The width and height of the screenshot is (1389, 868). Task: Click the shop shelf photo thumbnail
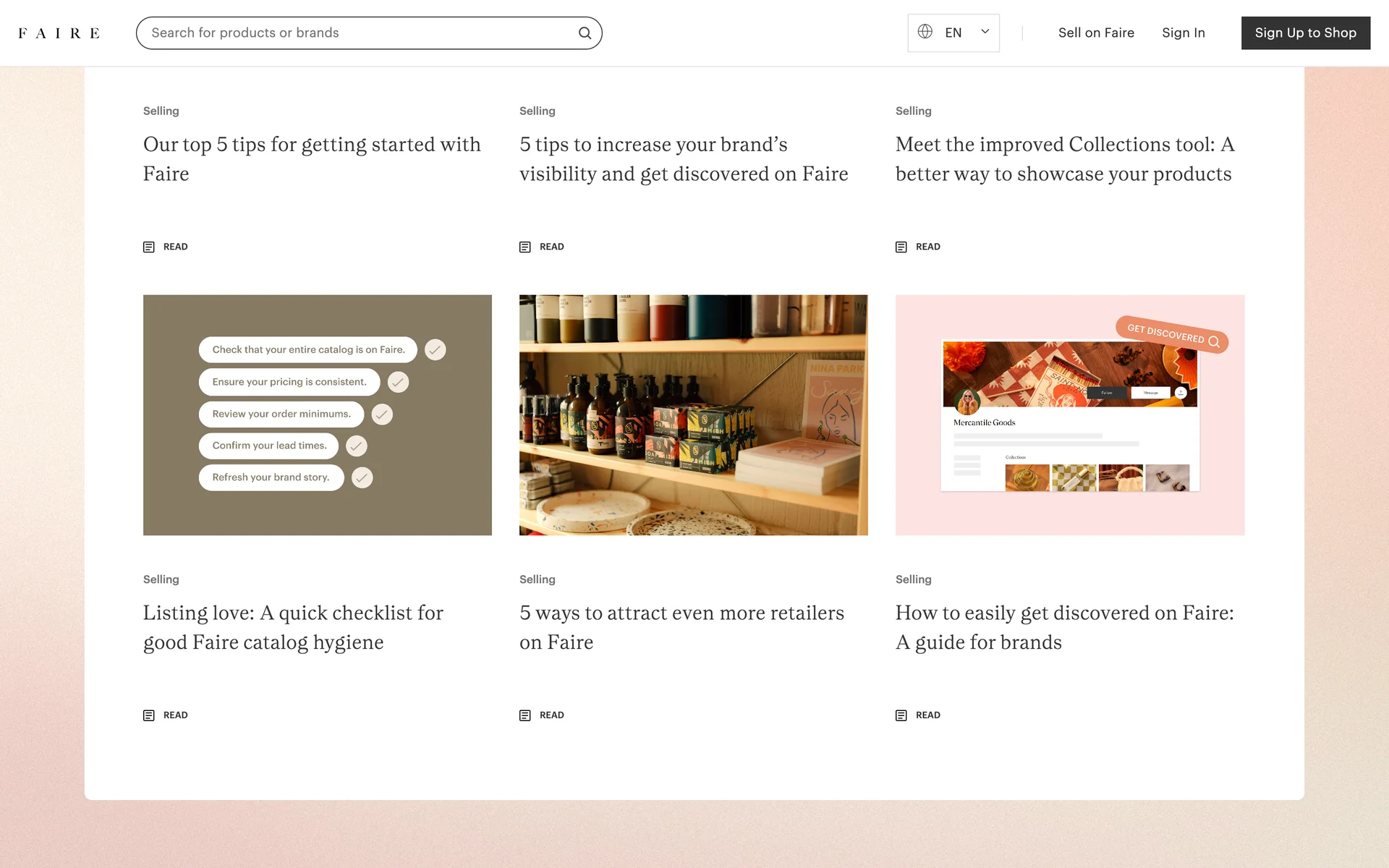693,414
